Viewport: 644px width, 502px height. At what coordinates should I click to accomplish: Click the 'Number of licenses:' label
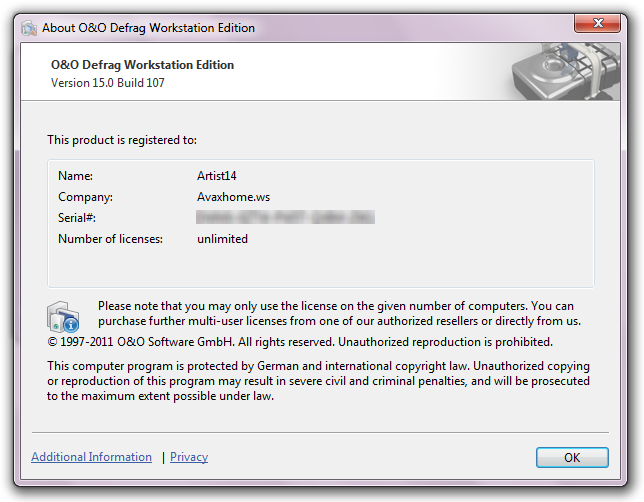point(110,239)
